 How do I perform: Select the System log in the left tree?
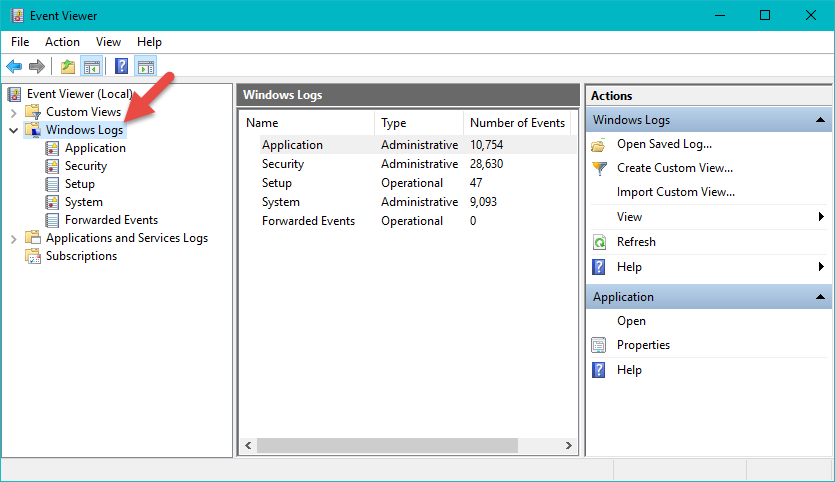coord(83,202)
